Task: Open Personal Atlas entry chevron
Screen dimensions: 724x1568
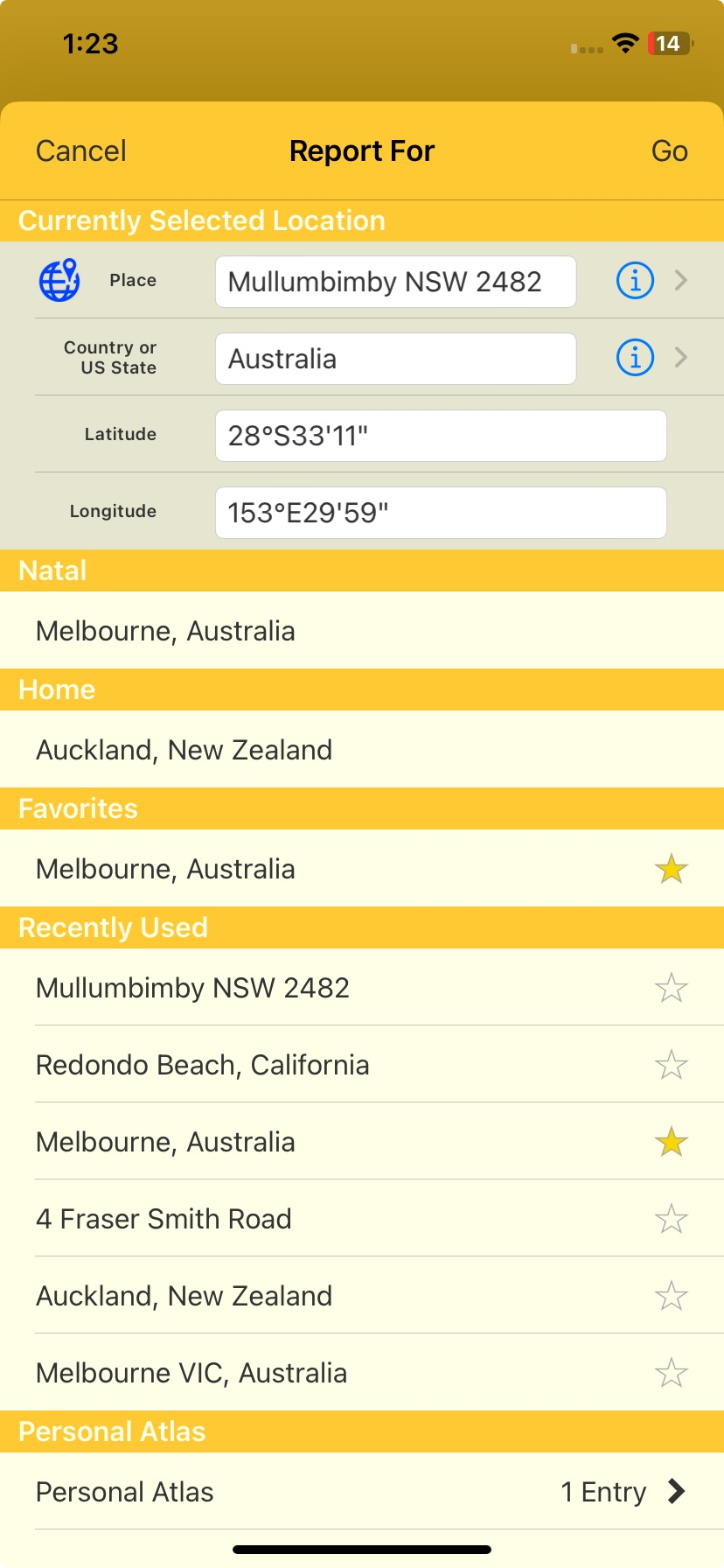Action: click(x=676, y=1491)
